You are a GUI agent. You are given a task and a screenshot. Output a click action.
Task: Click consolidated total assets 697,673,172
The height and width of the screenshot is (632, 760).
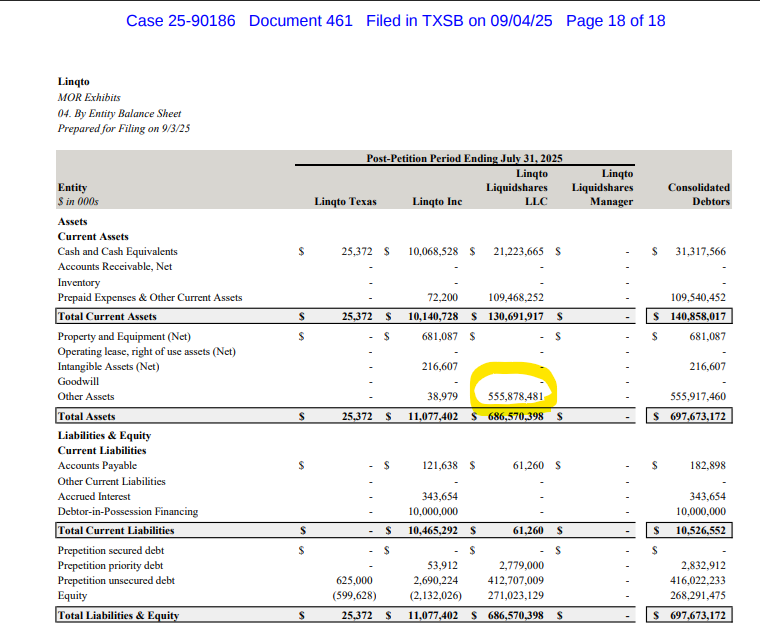(698, 416)
